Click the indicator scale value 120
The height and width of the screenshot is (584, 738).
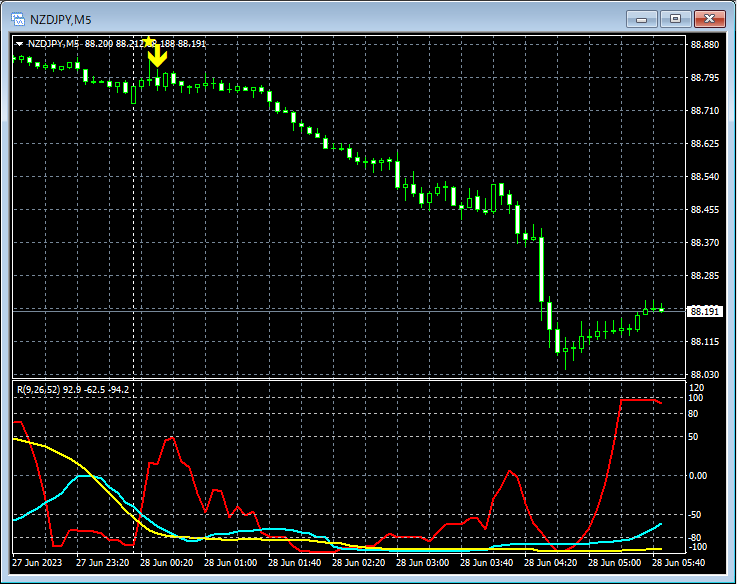pyautogui.click(x=697, y=387)
